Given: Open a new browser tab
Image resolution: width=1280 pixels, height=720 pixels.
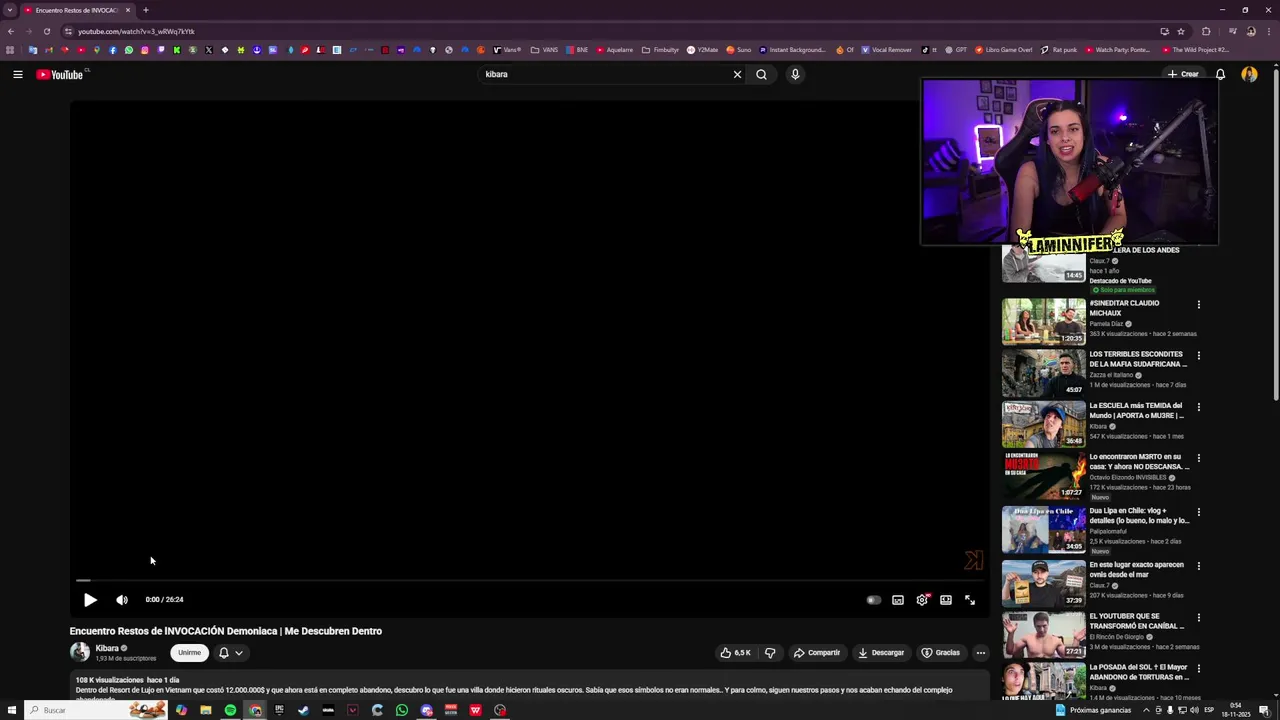Looking at the screenshot, I should click(x=146, y=10).
